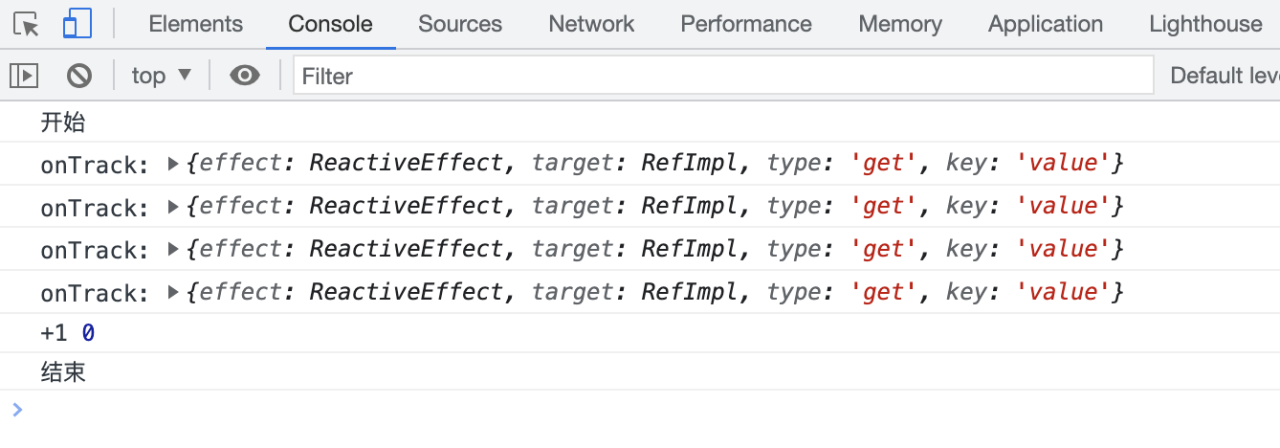Expand the third onTrack object
The height and width of the screenshot is (448, 1280).
click(x=173, y=249)
